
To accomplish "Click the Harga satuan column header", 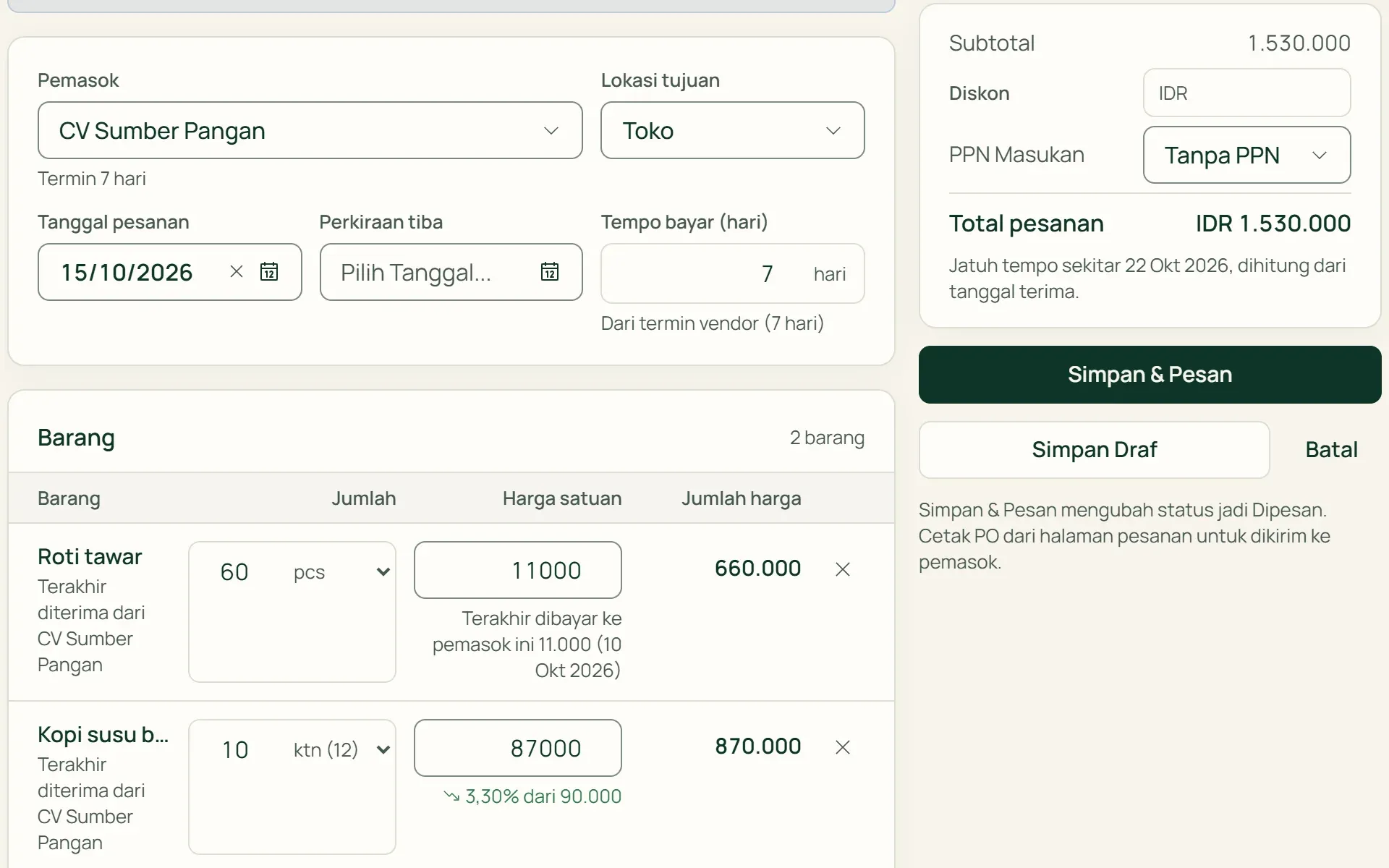I will 562,498.
